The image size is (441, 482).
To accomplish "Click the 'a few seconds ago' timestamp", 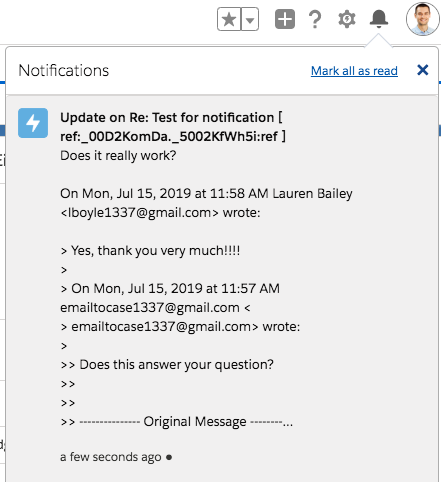I will click(x=111, y=457).
